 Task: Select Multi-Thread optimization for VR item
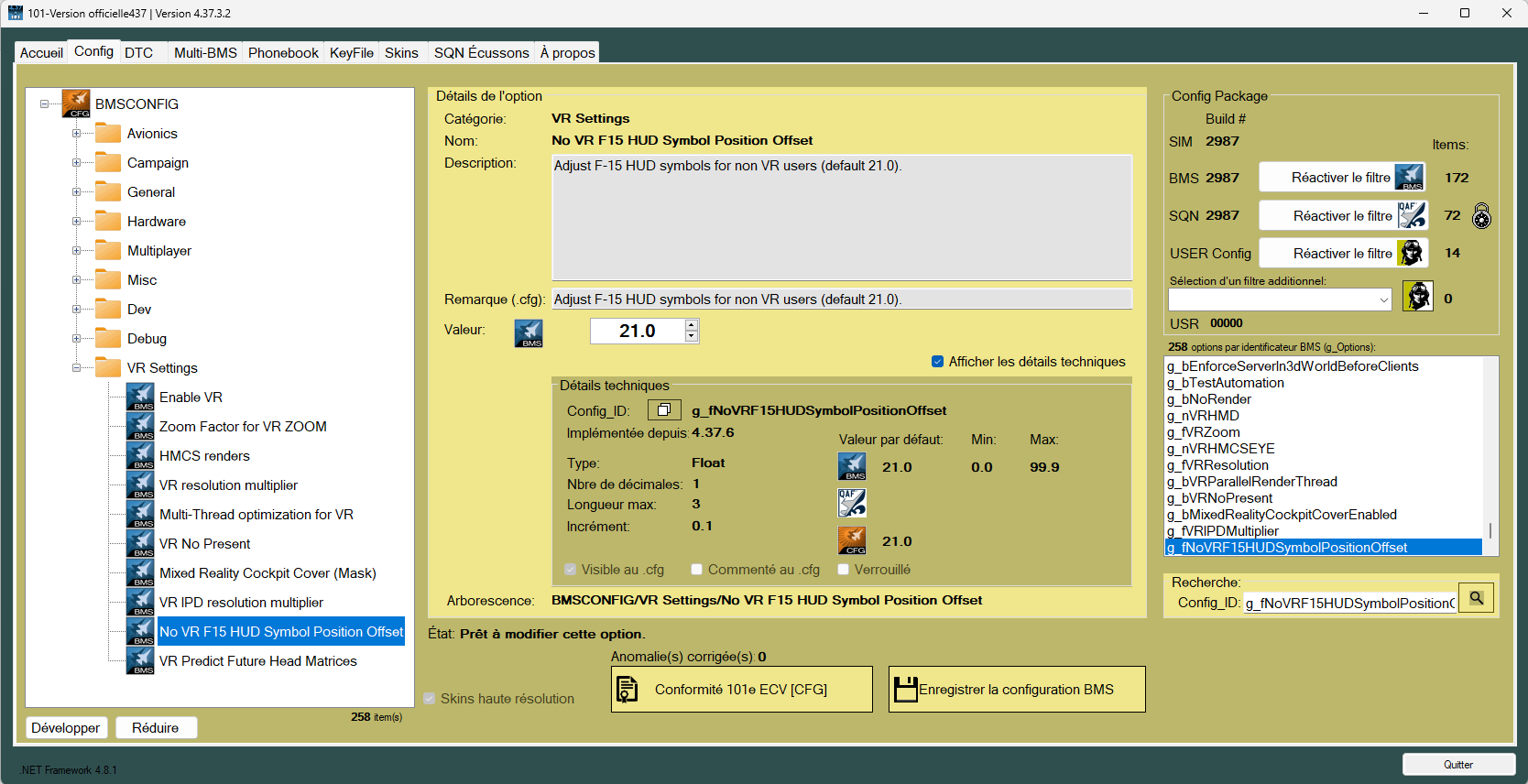(x=256, y=514)
